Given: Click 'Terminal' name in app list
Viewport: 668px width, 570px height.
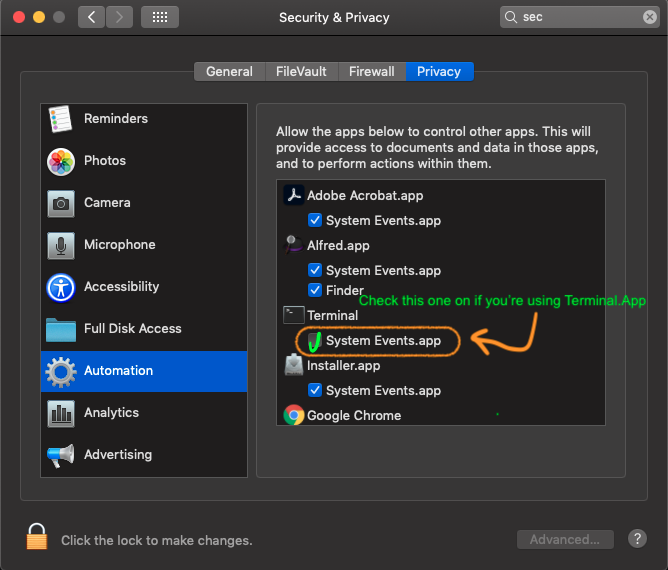Looking at the screenshot, I should coord(332,316).
